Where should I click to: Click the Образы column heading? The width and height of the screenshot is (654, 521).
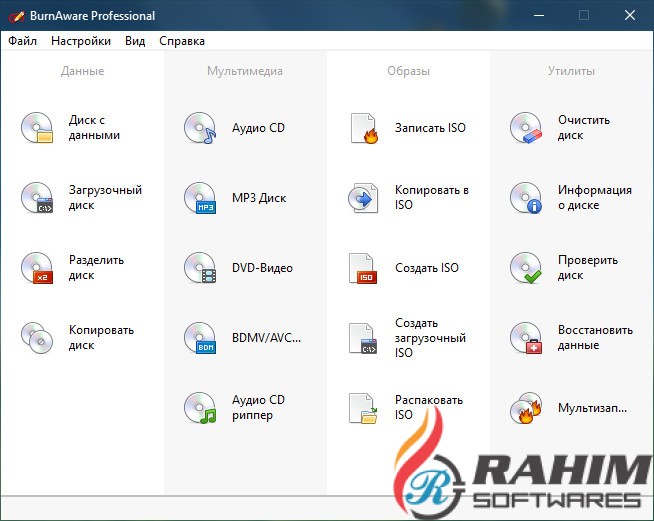tap(408, 71)
